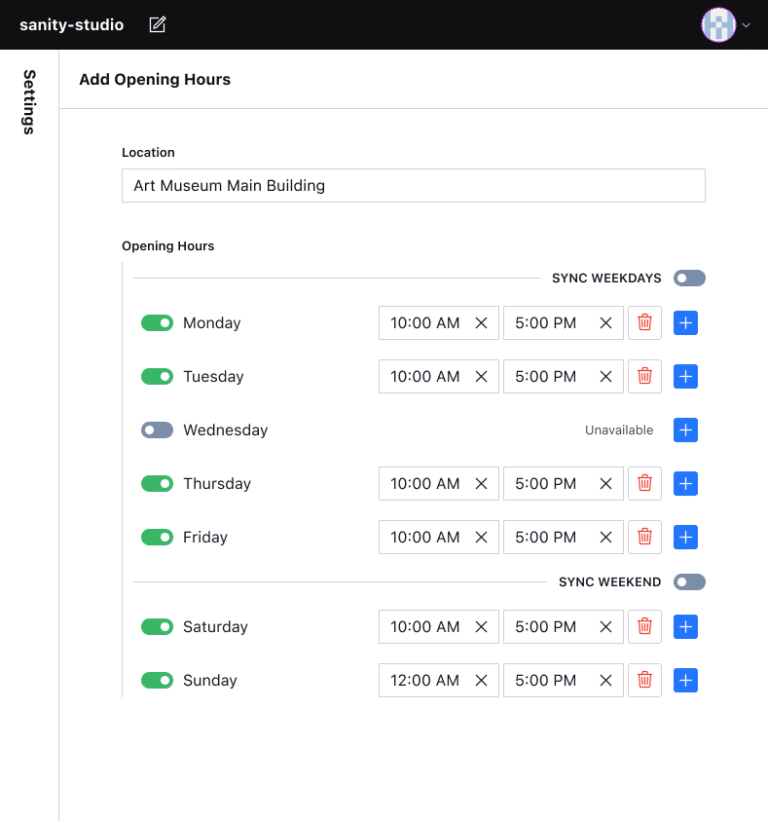
Task: Click the user avatar image
Action: pyautogui.click(x=718, y=25)
